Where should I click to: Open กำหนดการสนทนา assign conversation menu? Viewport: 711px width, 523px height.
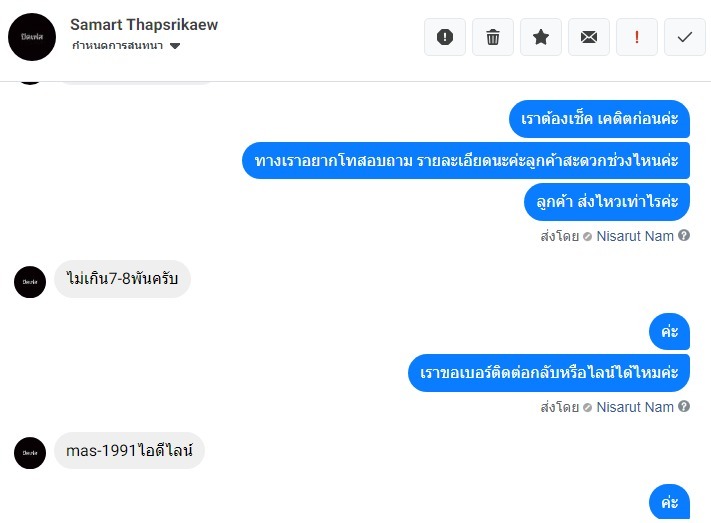point(126,45)
